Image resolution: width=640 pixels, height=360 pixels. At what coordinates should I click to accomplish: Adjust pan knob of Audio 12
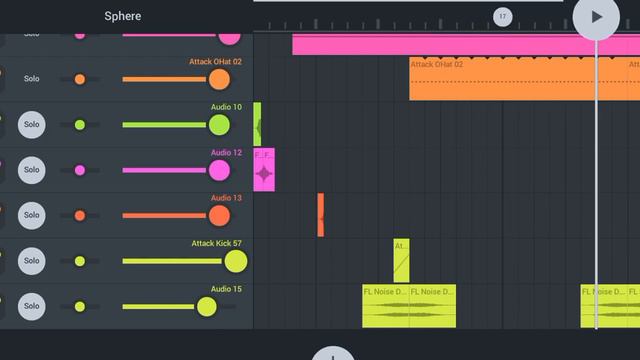(x=80, y=170)
